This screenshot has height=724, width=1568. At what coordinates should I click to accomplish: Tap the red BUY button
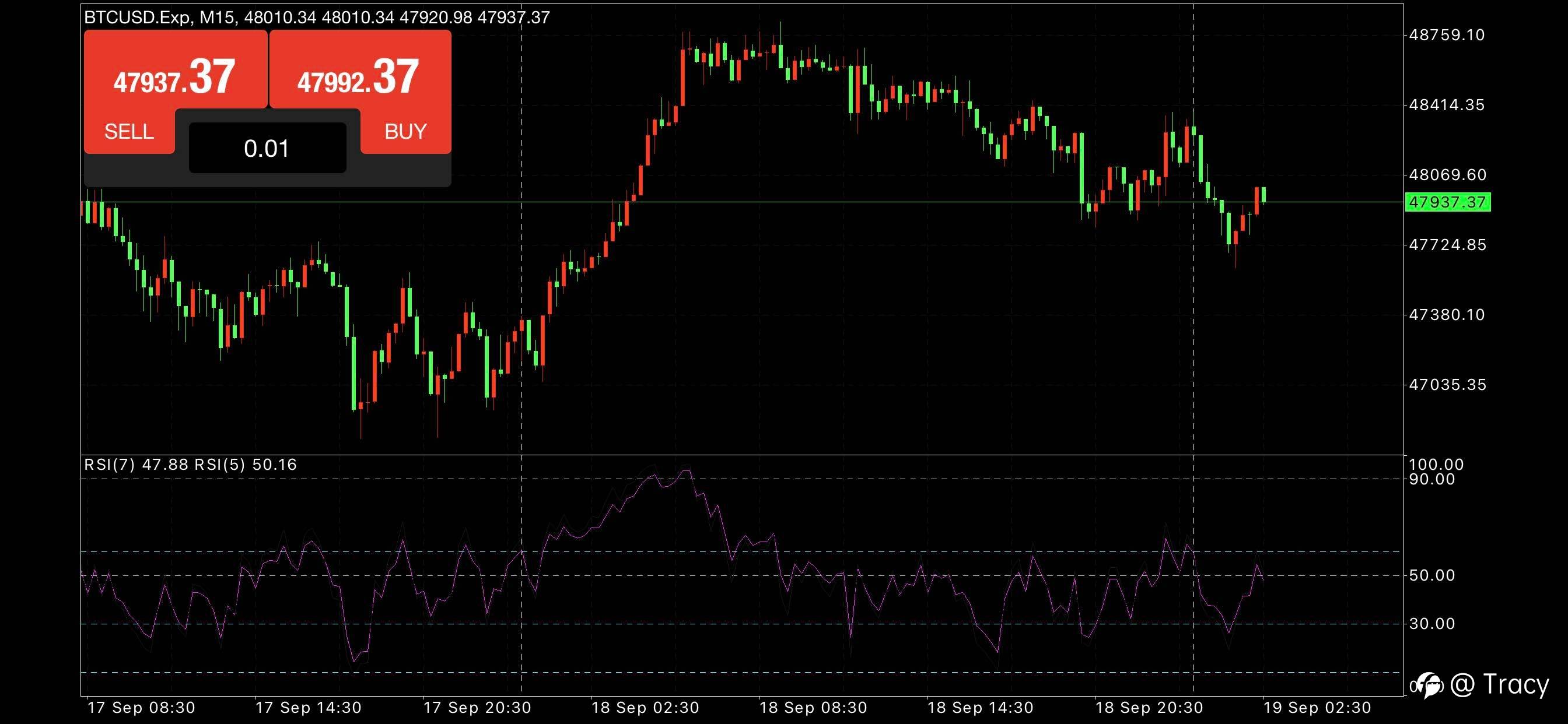405,131
